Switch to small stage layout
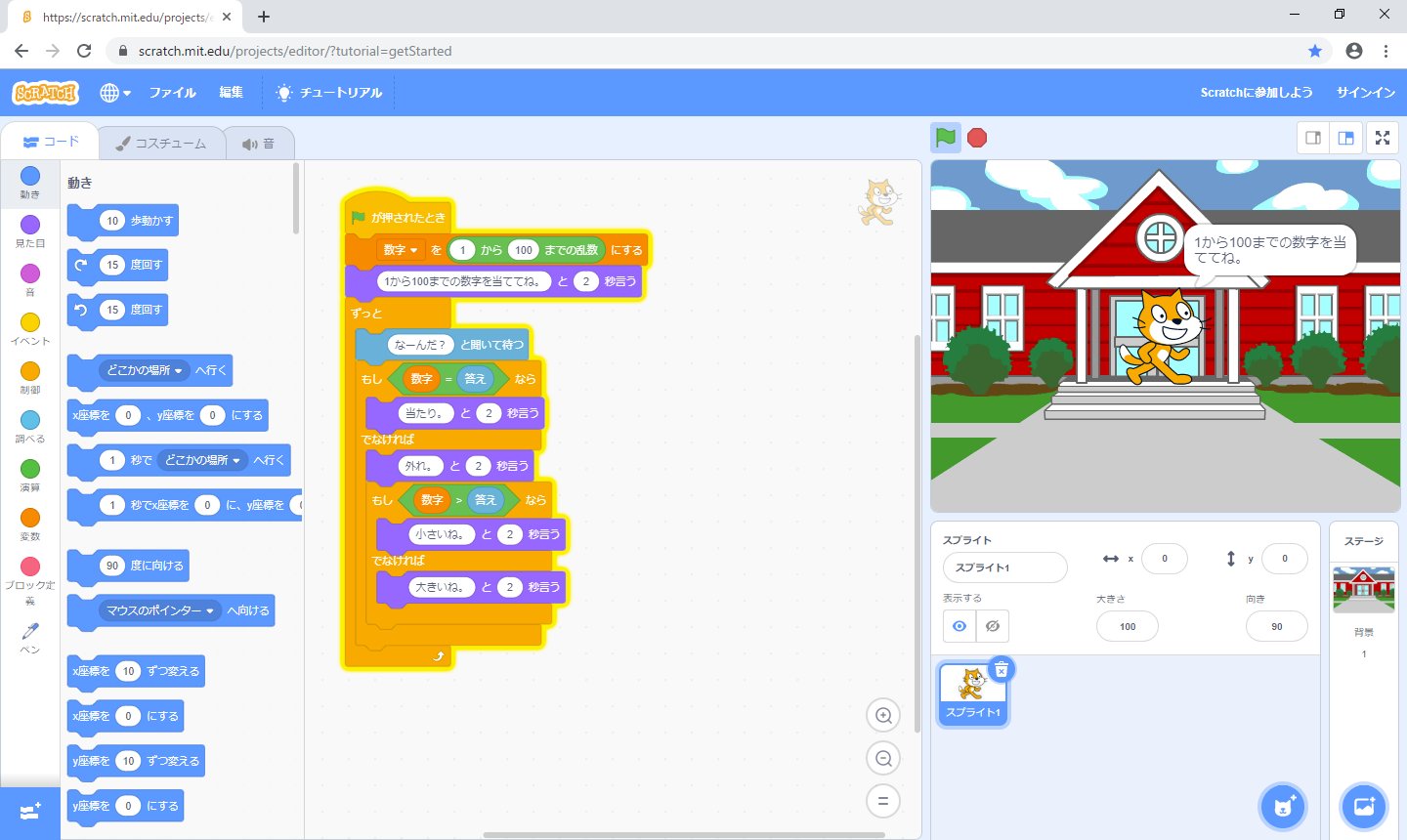 (1313, 138)
